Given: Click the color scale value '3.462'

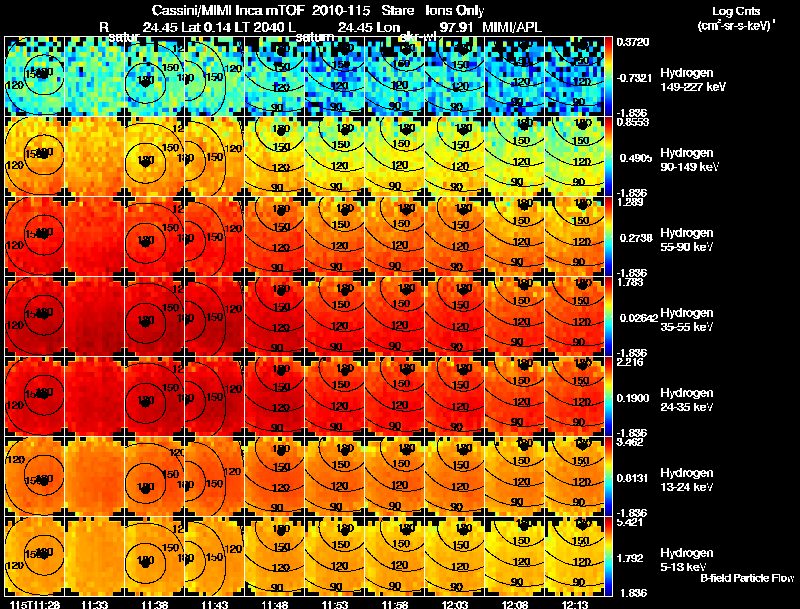Looking at the screenshot, I should coord(630,442).
